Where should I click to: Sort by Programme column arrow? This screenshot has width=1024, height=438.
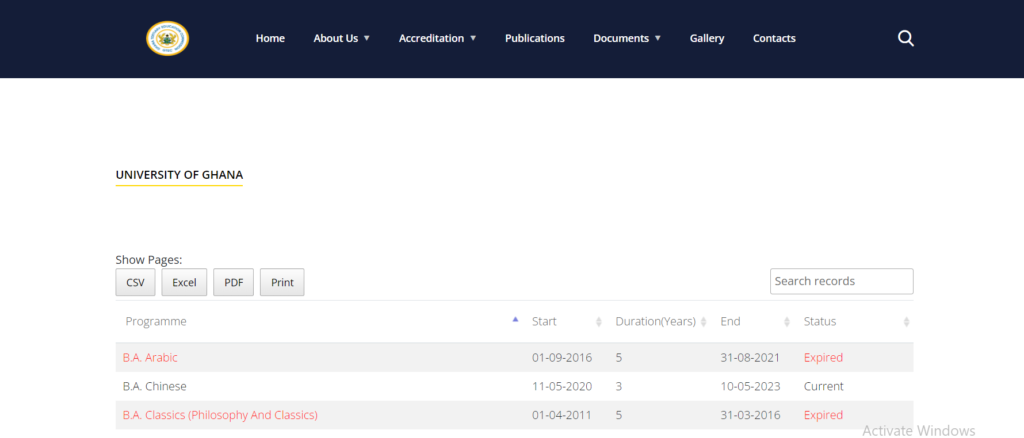(515, 320)
